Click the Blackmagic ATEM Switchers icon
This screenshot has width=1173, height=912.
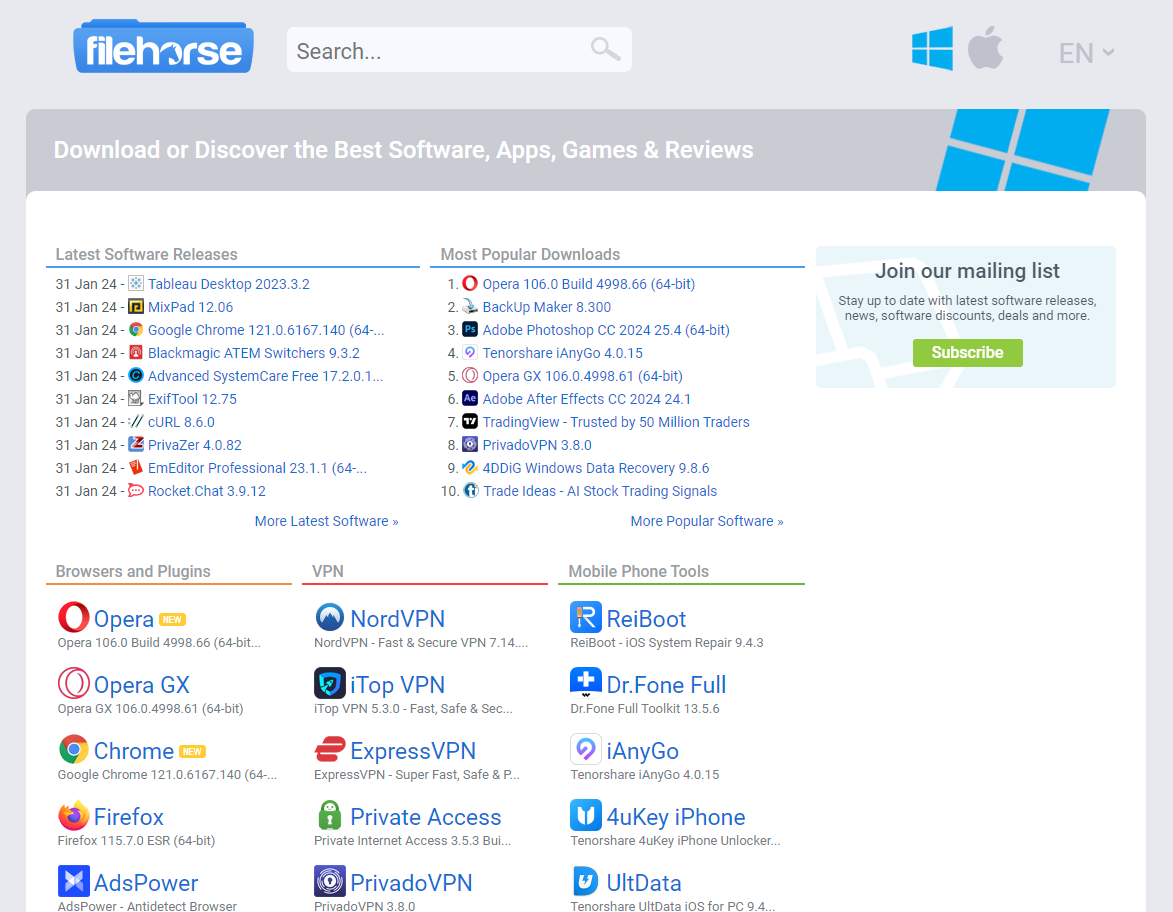[x=136, y=352]
